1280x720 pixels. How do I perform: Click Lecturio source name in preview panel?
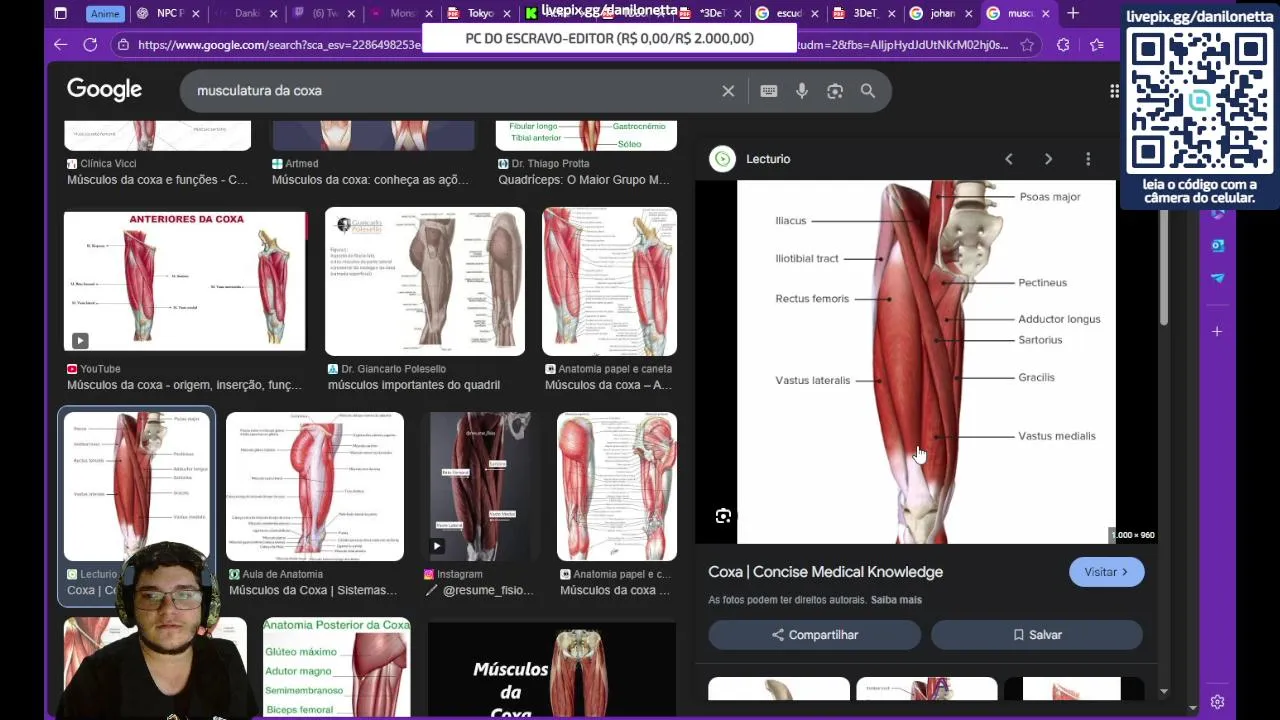768,159
